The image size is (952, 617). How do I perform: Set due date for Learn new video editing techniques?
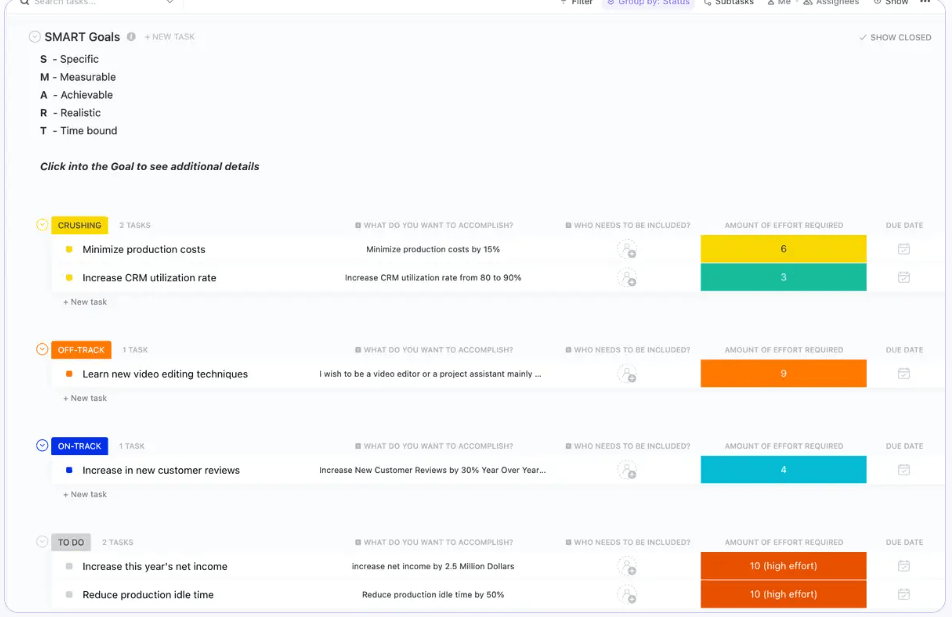(904, 373)
